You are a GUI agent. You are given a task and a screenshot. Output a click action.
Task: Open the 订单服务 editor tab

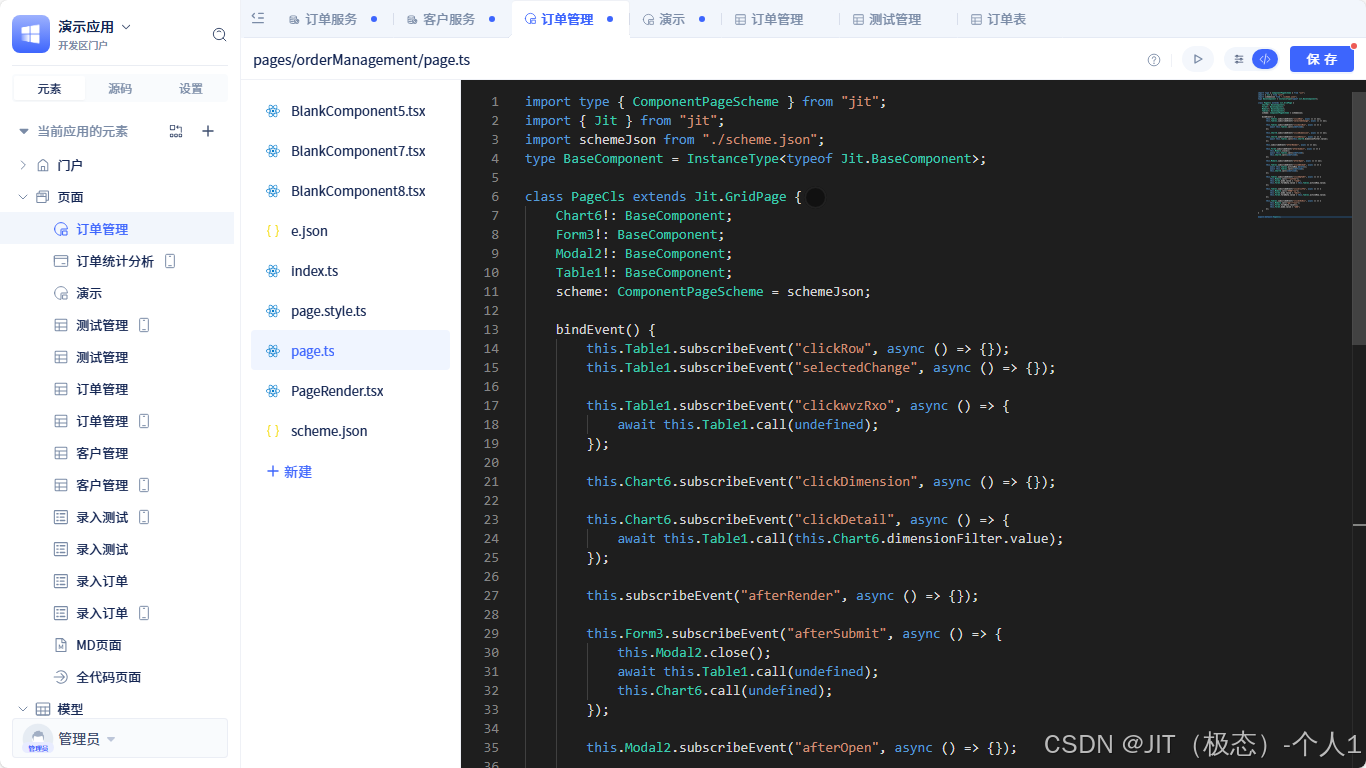tap(331, 19)
